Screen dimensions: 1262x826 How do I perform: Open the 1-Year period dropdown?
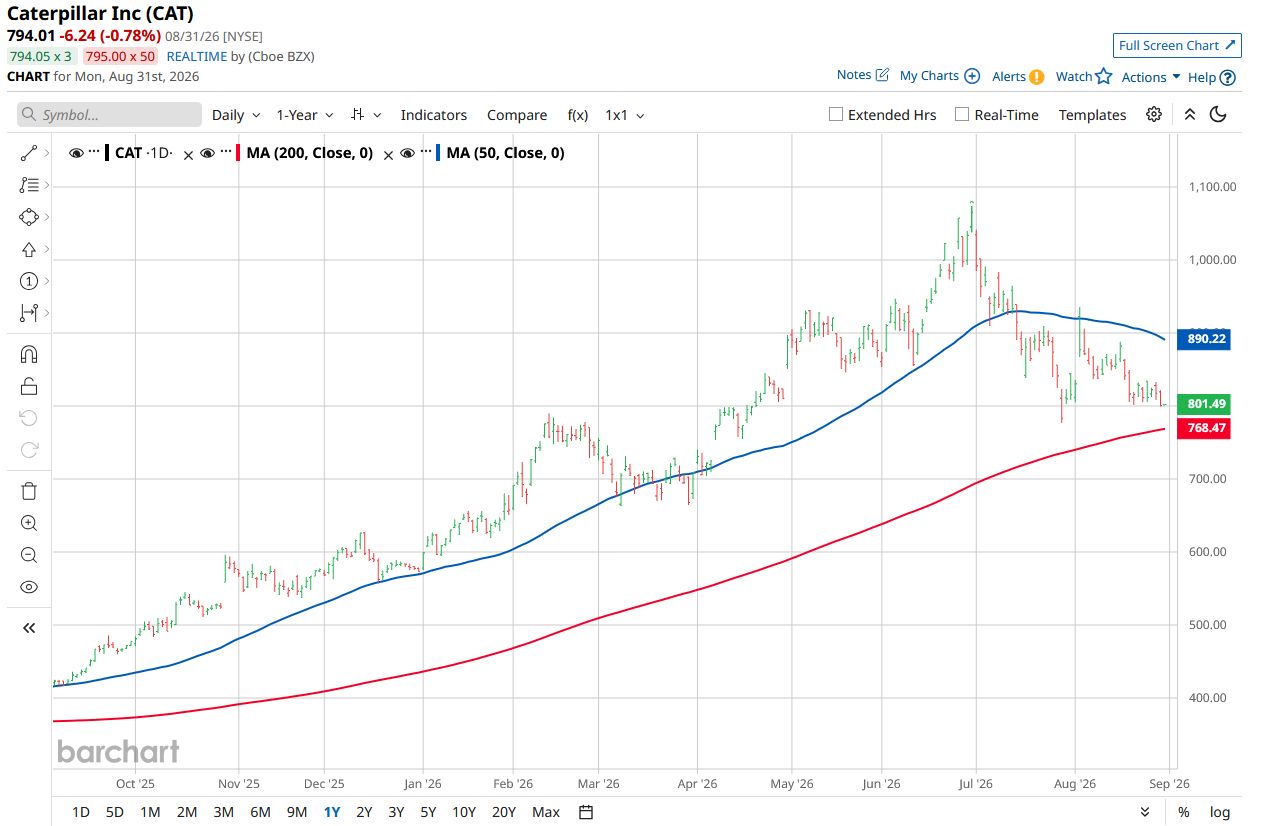pos(305,115)
